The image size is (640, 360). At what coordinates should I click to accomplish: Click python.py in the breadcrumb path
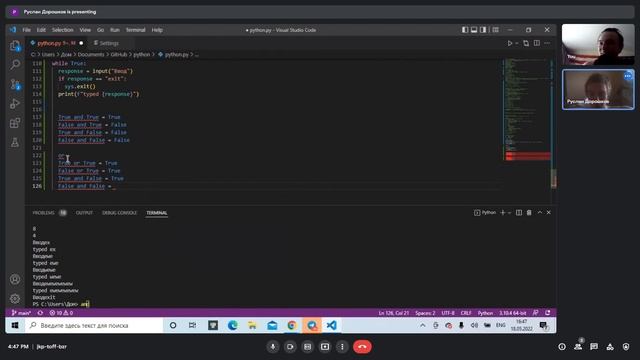[176, 54]
